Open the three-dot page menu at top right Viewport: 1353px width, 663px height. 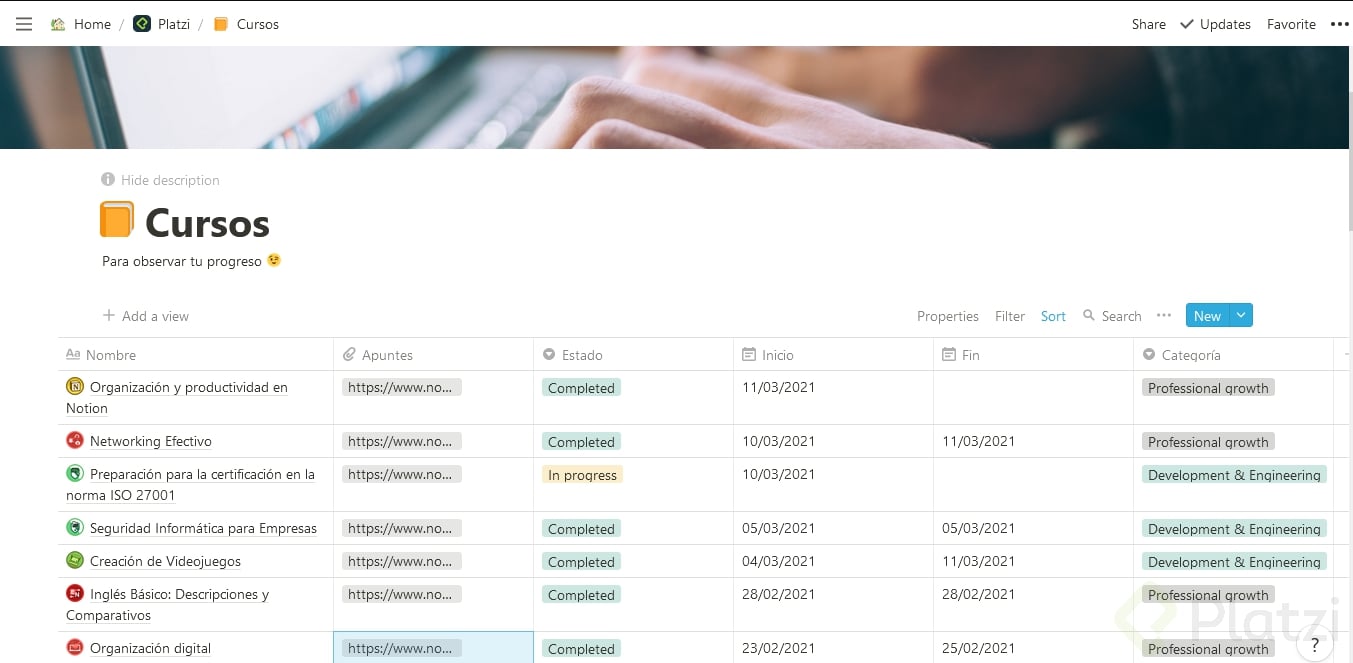(x=1339, y=24)
